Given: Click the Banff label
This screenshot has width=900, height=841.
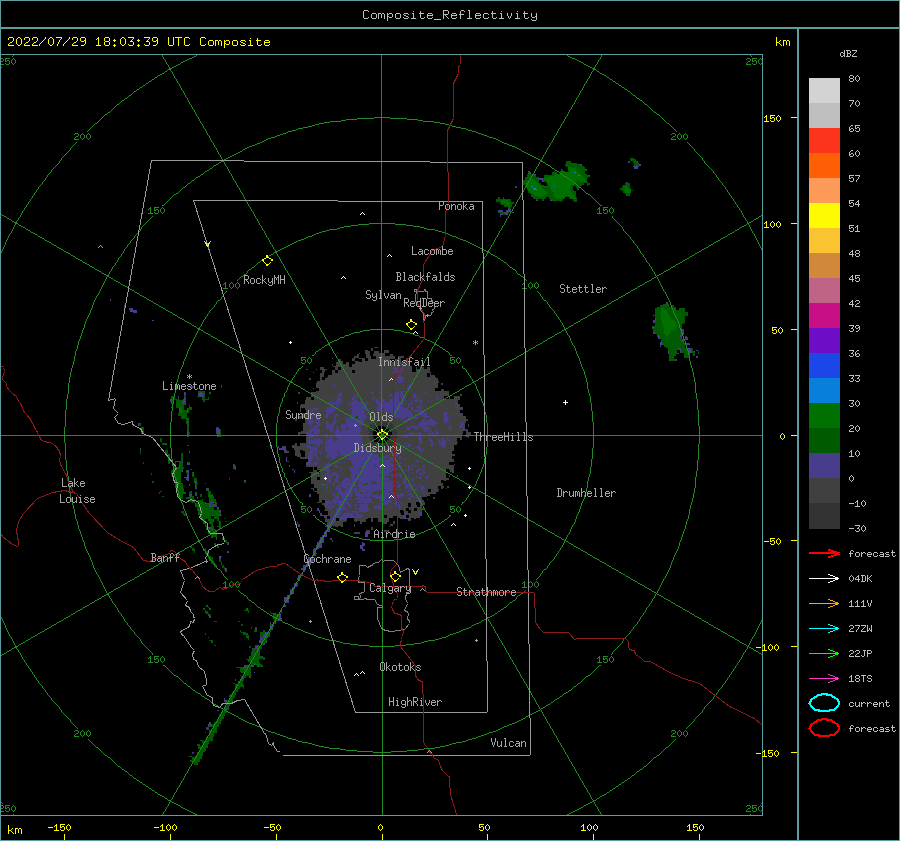Looking at the screenshot, I should [165, 557].
